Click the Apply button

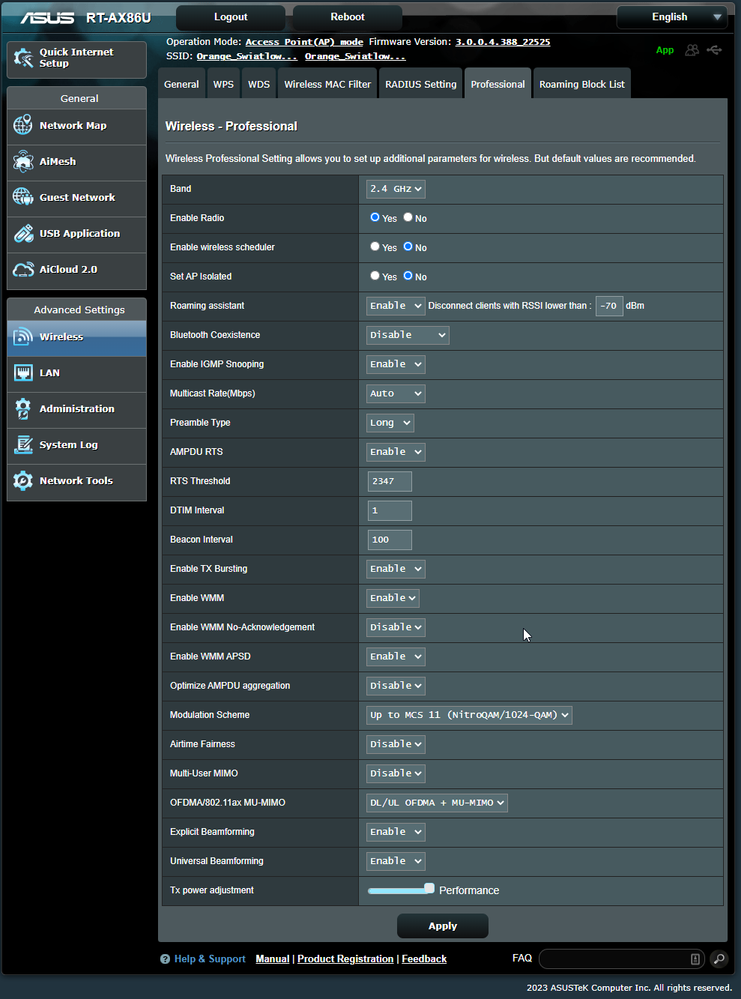pyautogui.click(x=442, y=925)
